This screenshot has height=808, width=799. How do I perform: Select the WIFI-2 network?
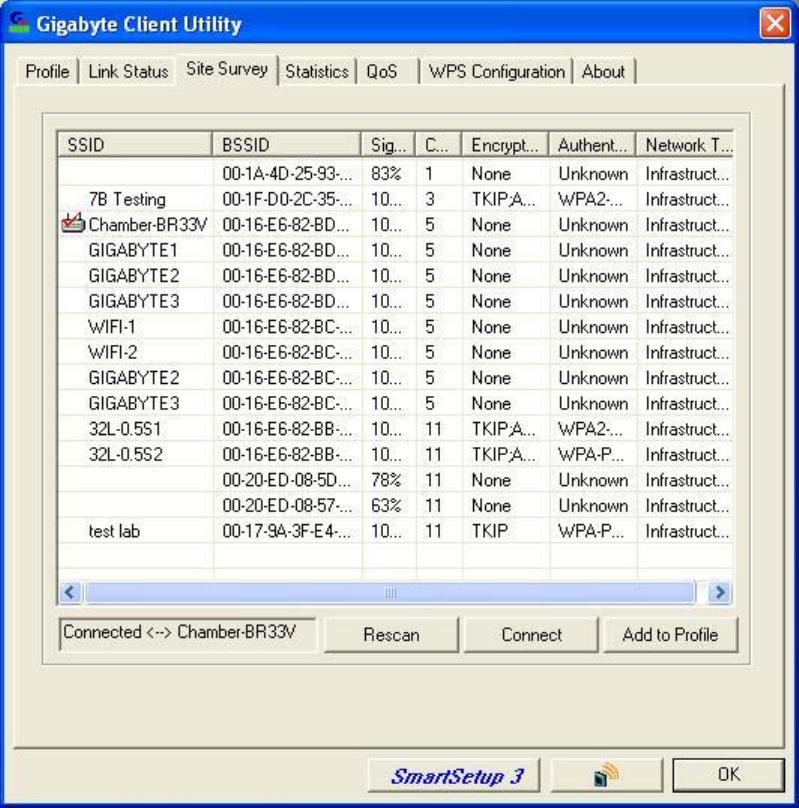[112, 352]
